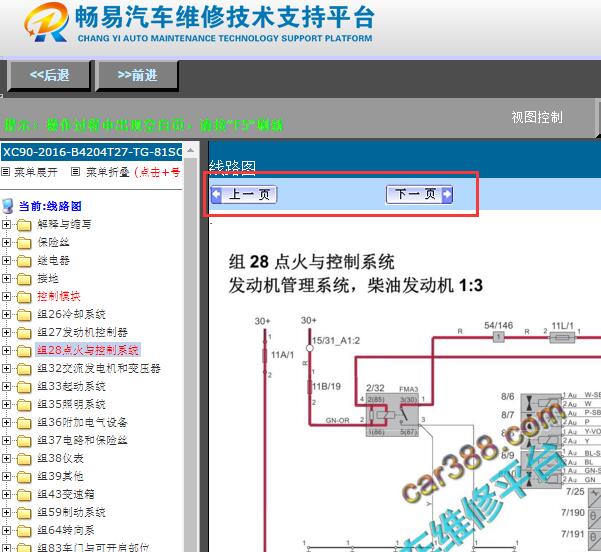Click folder icon of 组28点火与控制系统
The width and height of the screenshot is (601, 552).
point(24,351)
